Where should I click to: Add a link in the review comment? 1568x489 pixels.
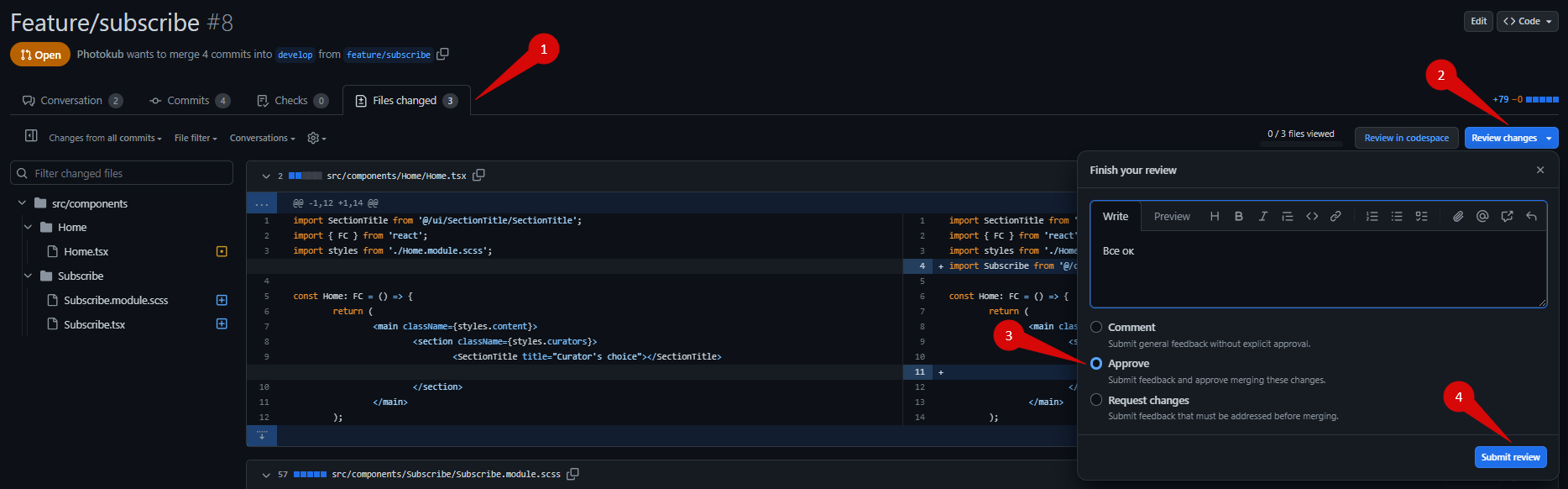pos(1335,216)
